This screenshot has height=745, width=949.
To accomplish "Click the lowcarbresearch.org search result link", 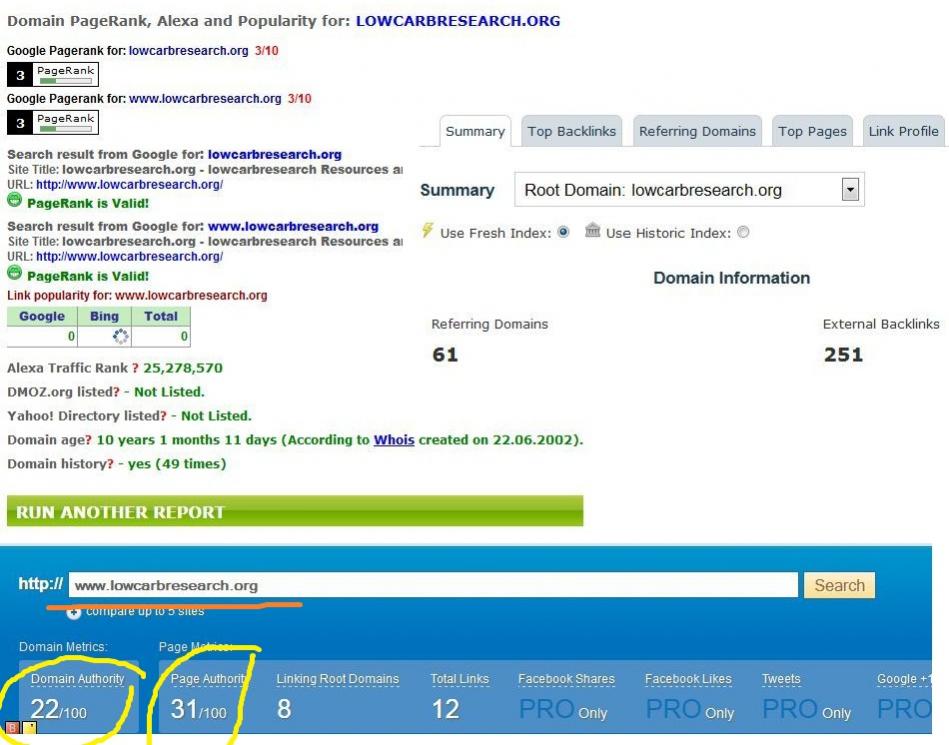I will click(x=275, y=154).
